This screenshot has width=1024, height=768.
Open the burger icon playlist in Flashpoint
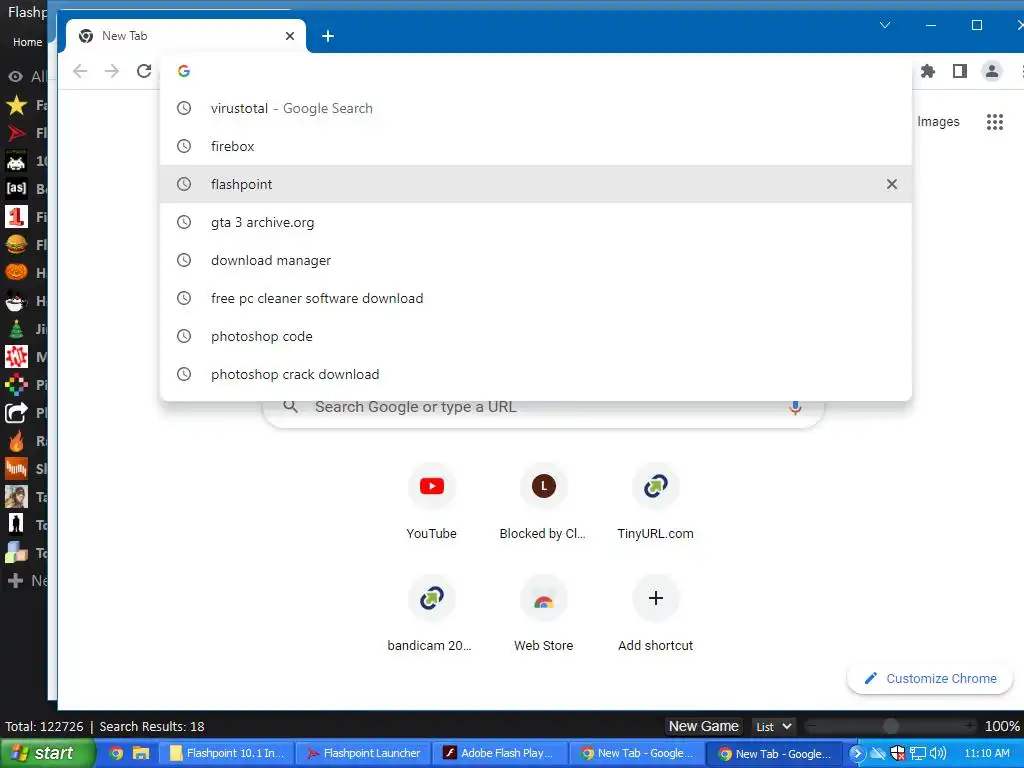click(16, 245)
